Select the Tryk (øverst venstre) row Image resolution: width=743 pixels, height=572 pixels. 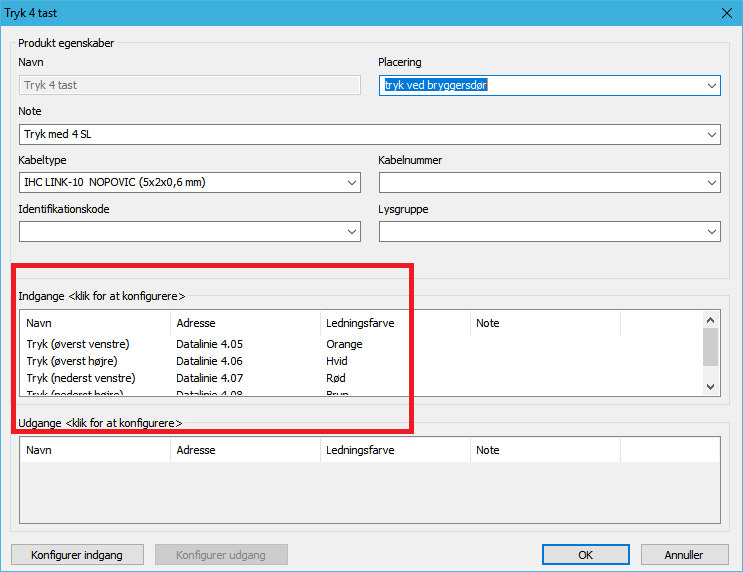pos(78,344)
